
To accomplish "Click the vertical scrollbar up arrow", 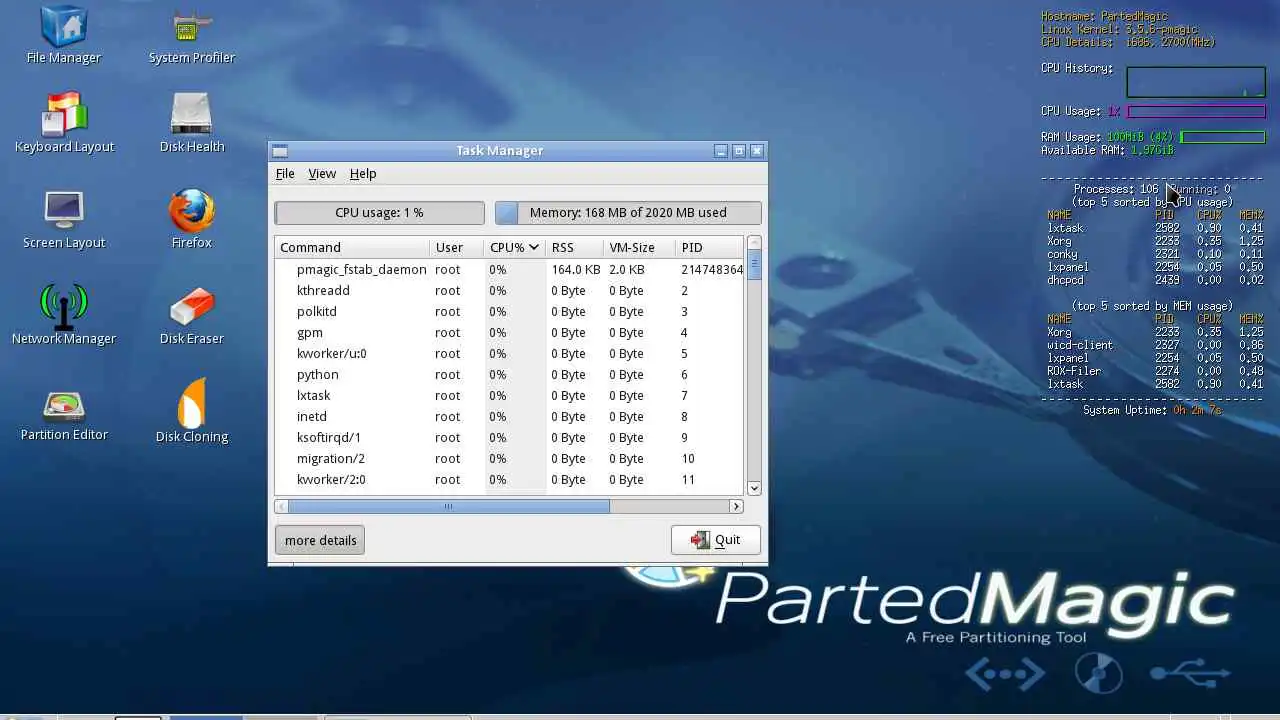I will (754, 243).
